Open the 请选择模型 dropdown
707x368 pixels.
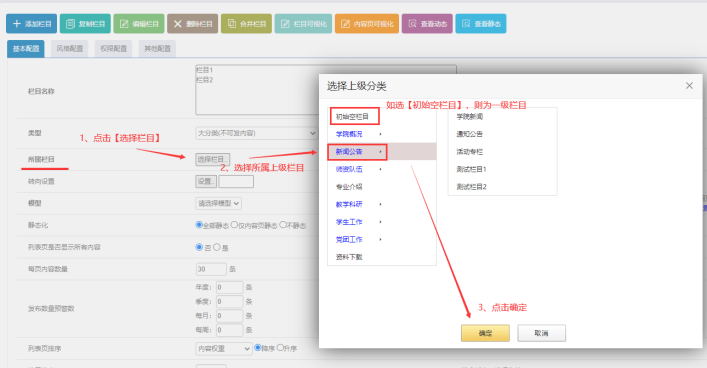pos(219,203)
